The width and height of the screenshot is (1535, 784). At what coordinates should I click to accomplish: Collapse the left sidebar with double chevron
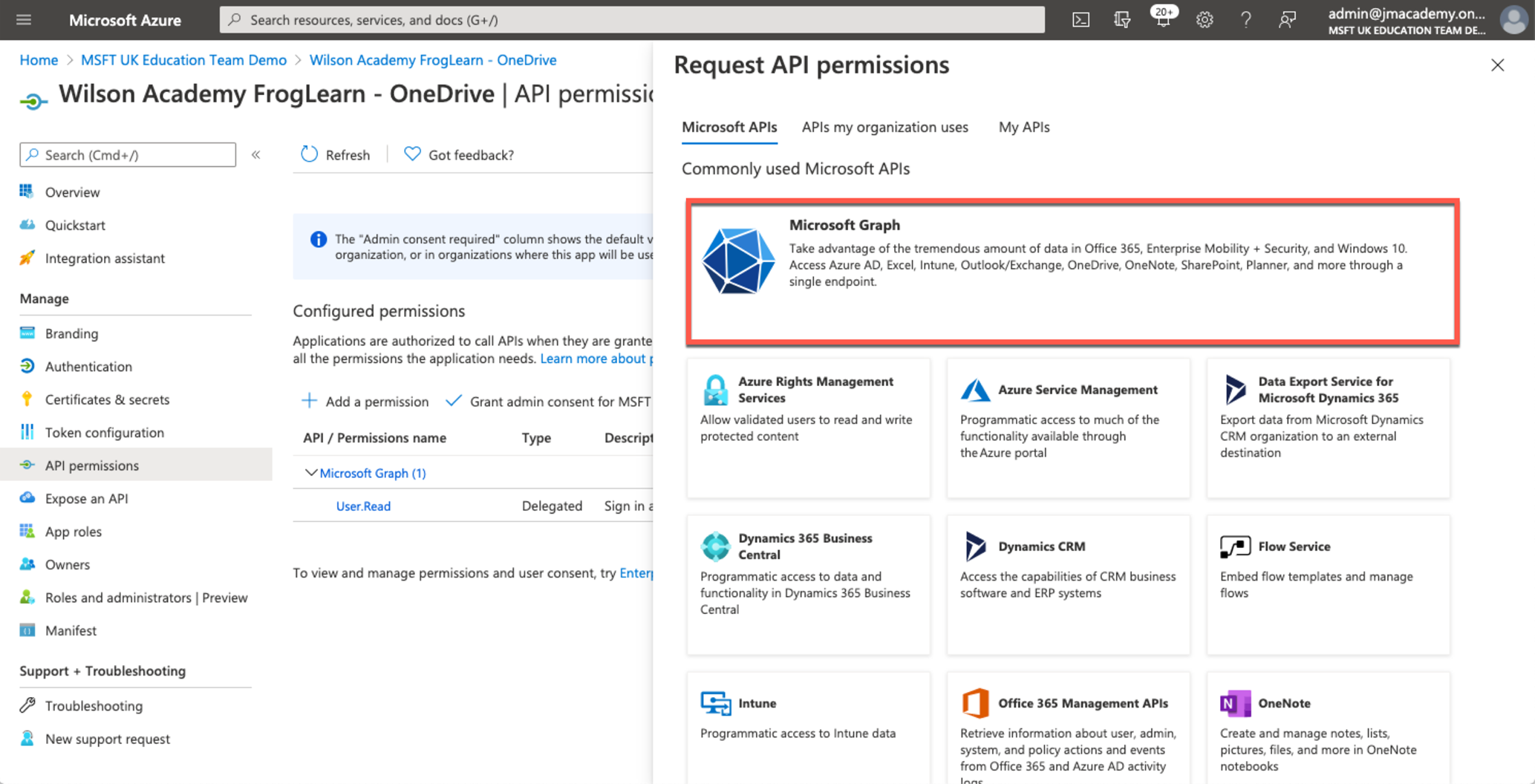point(256,154)
